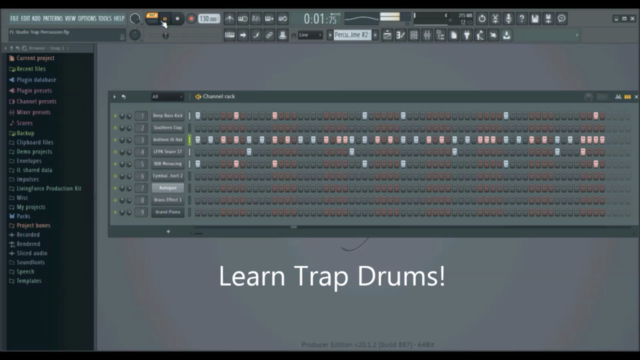Toggle multilink to controllers stamp icon
Screen dimensions: 640x360
282,35
